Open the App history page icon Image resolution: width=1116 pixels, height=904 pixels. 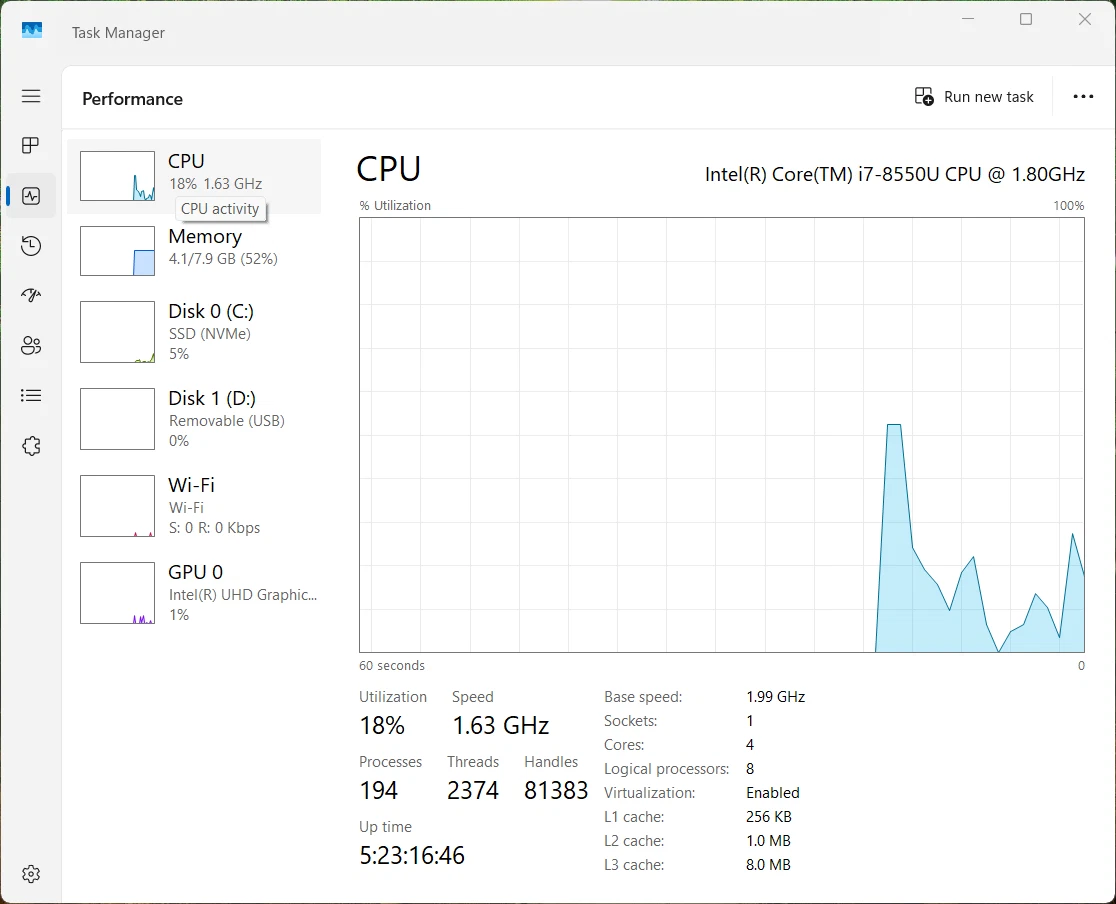click(x=31, y=246)
